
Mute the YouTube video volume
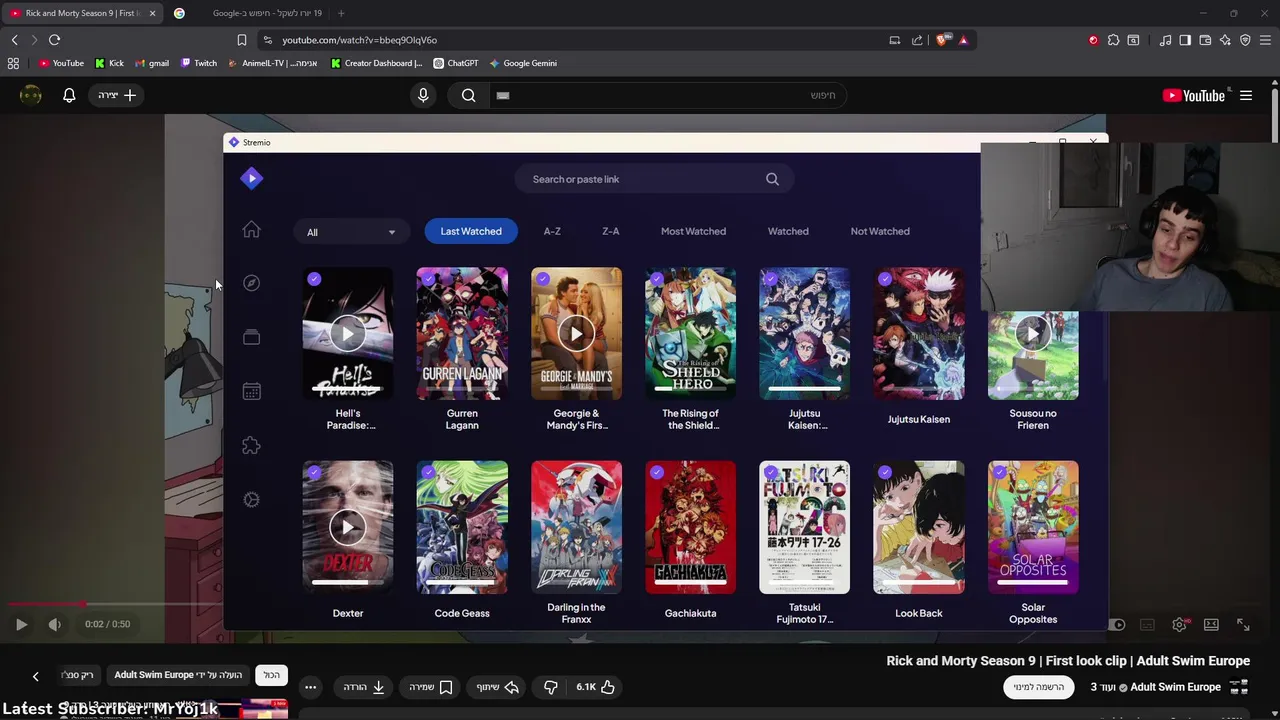point(54,624)
